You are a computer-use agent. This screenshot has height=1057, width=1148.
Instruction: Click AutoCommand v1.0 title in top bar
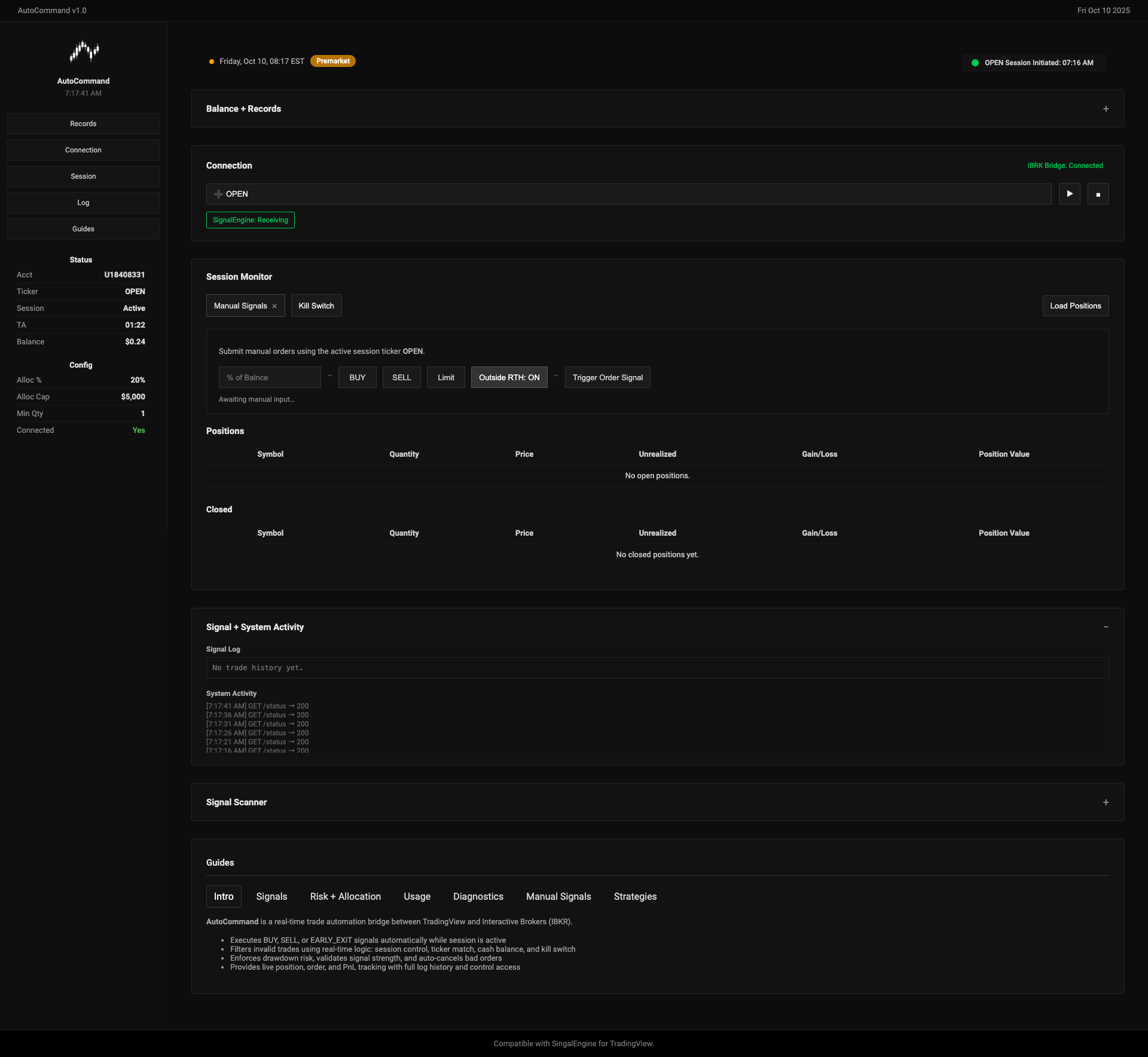tap(52, 11)
